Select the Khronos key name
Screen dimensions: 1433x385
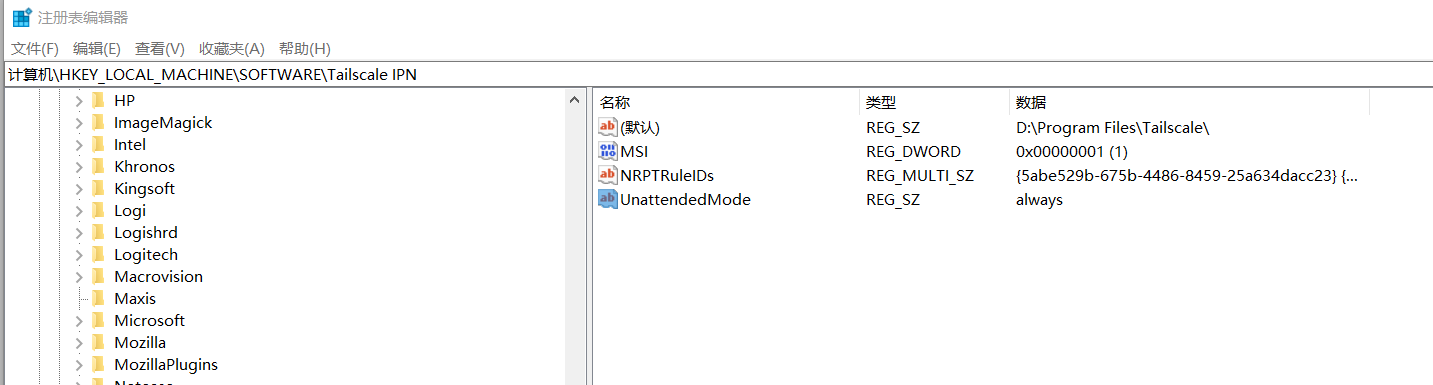click(x=144, y=167)
